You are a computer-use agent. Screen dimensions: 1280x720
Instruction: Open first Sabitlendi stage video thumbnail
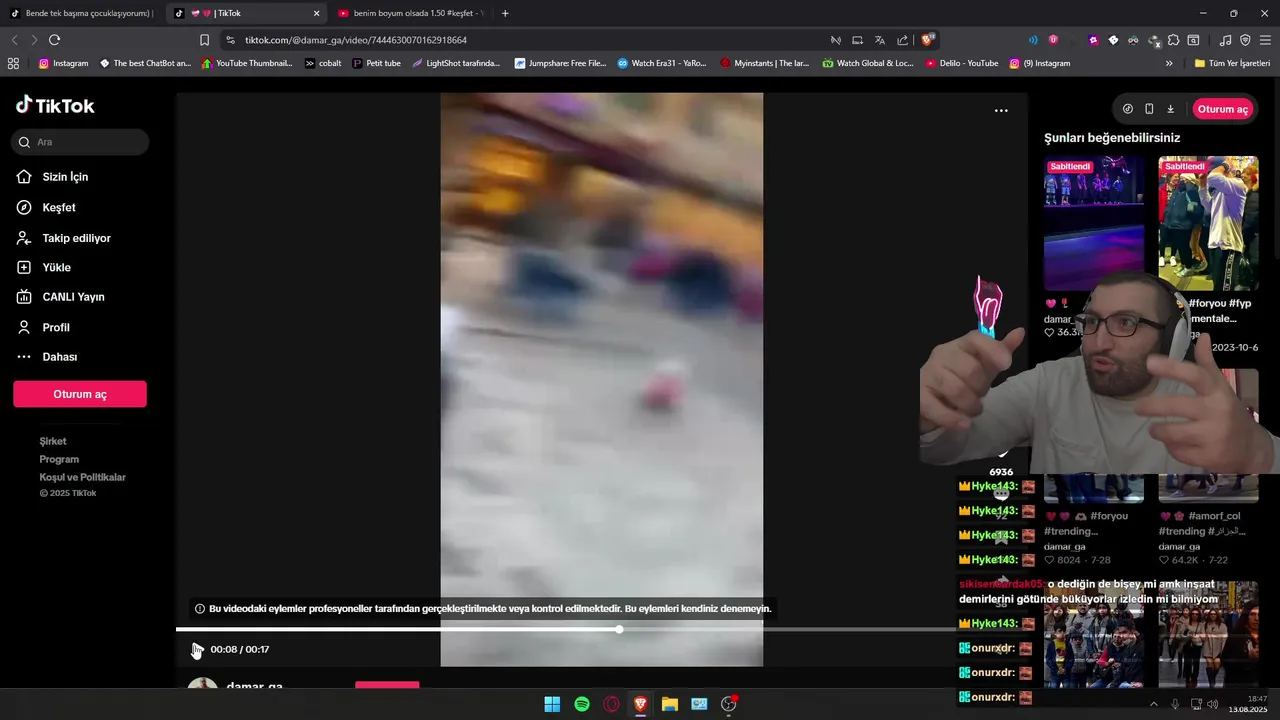1094,223
